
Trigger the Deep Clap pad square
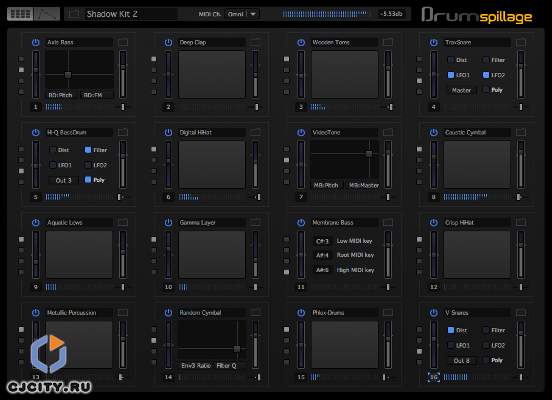pyautogui.click(x=212, y=75)
